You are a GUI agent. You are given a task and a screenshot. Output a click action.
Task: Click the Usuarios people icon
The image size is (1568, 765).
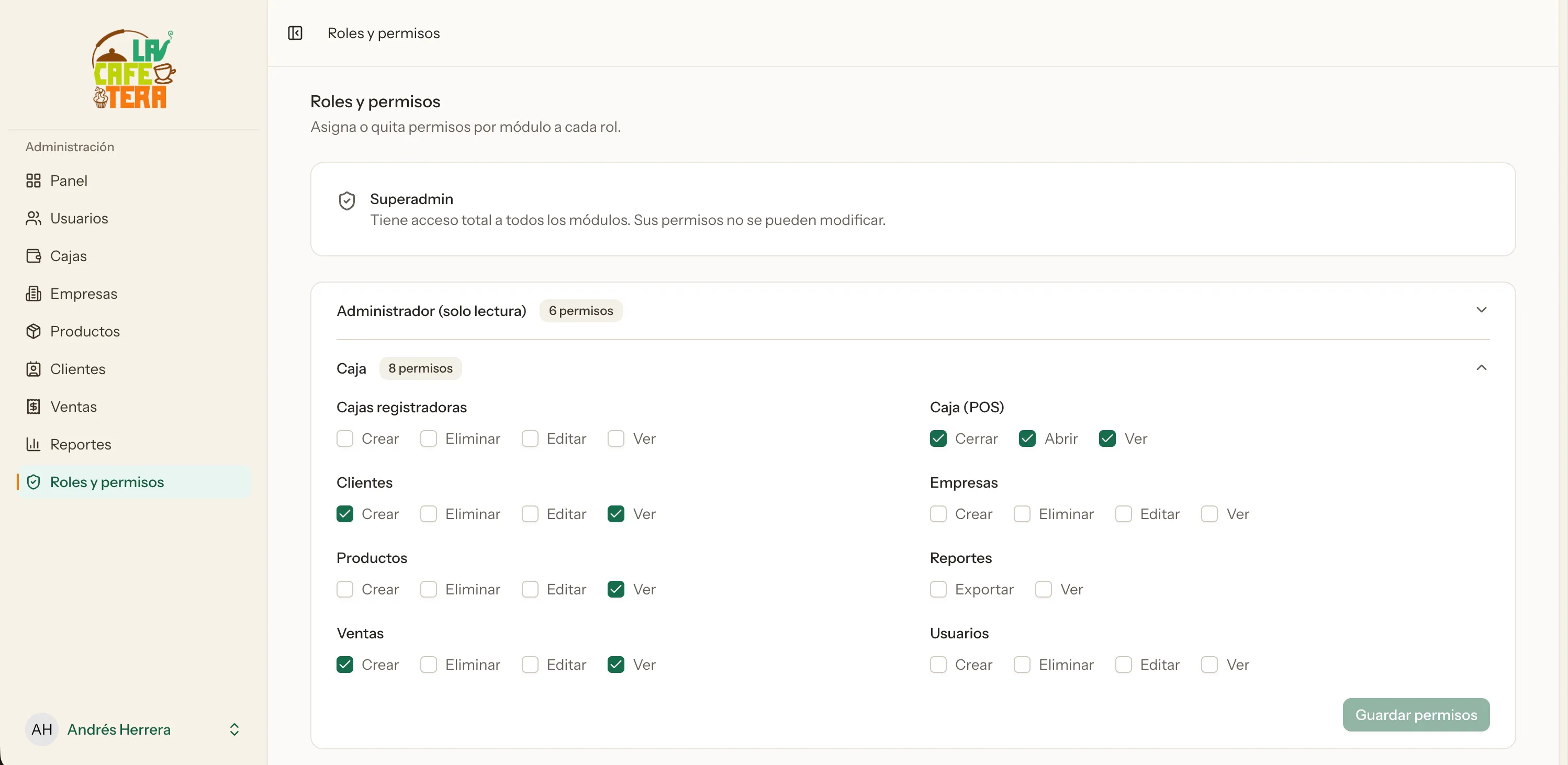point(33,219)
